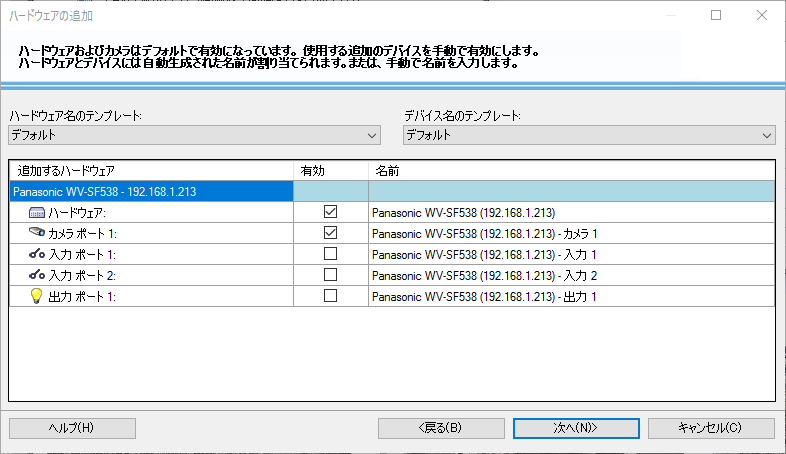This screenshot has height=454, width=786.
Task: Click the ヘルプ(H) button
Action: click(x=72, y=428)
